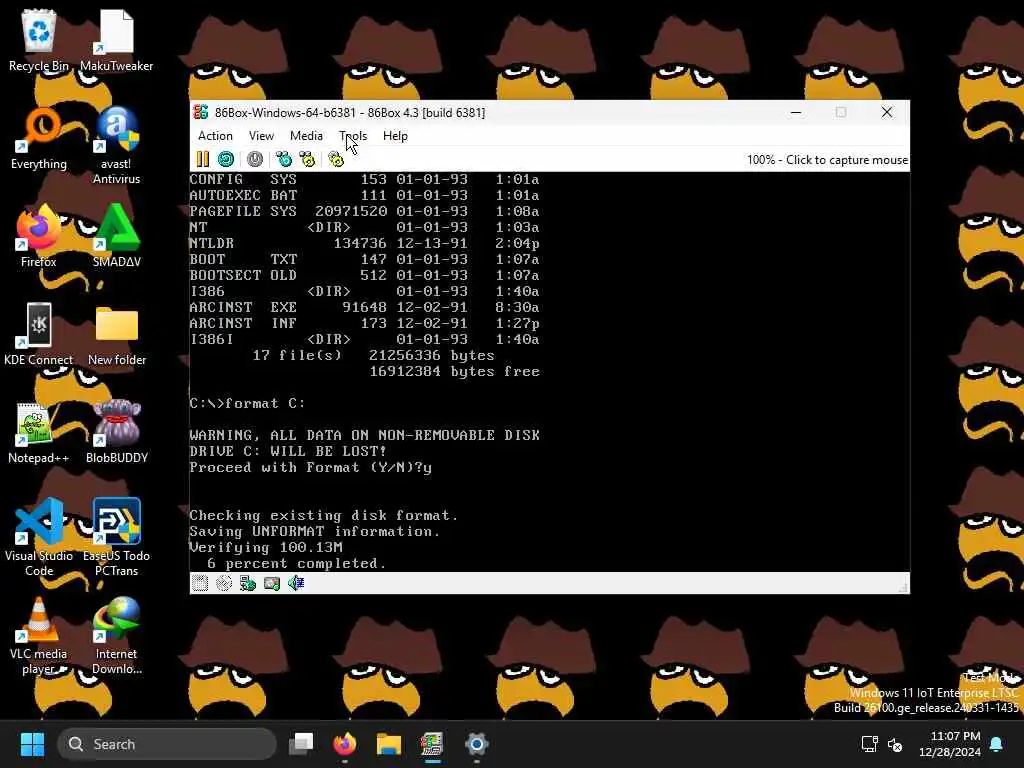Click the 'Proceed with Format (Y/N)?y' line

tap(311, 468)
